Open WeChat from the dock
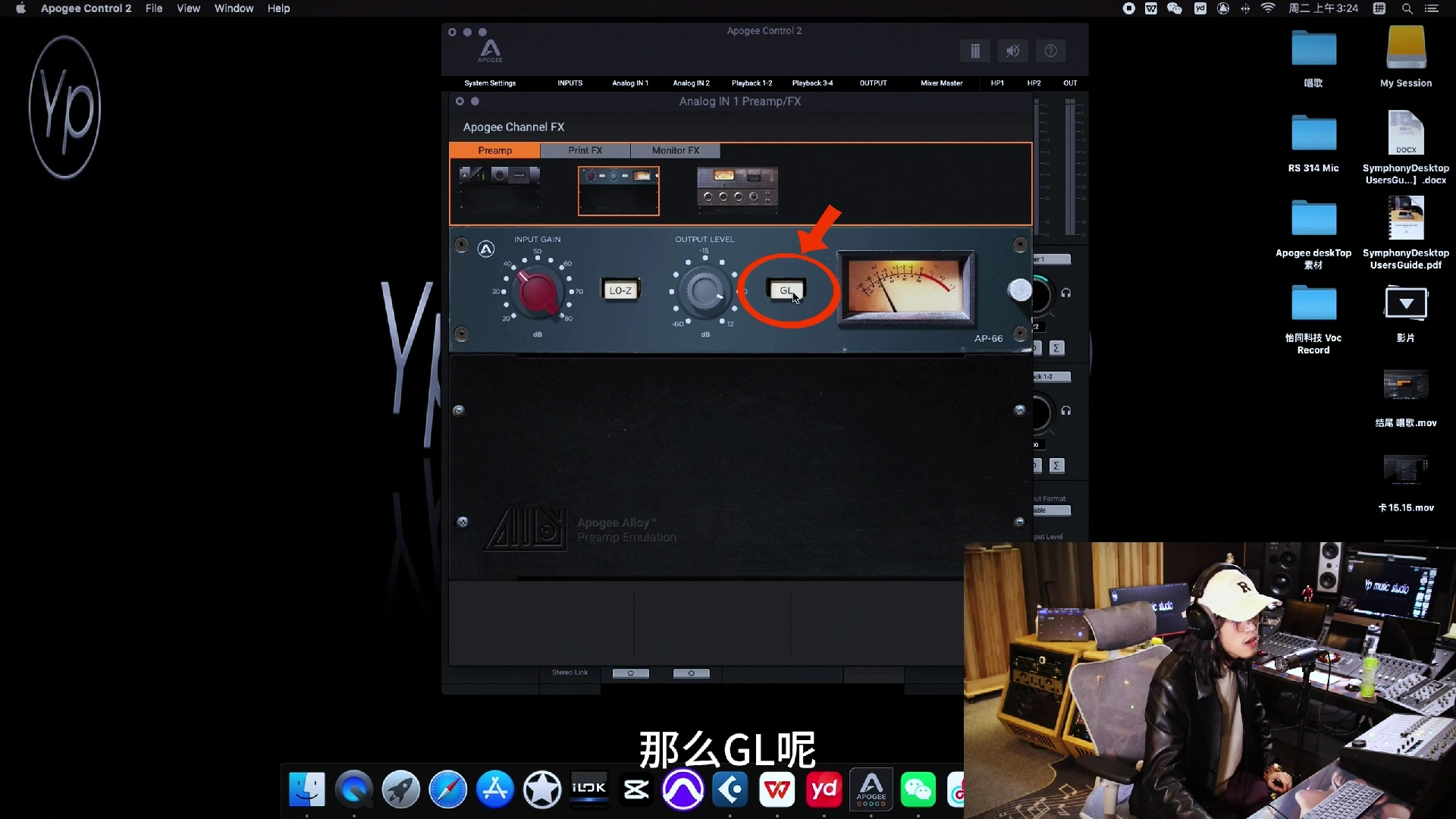 click(918, 789)
